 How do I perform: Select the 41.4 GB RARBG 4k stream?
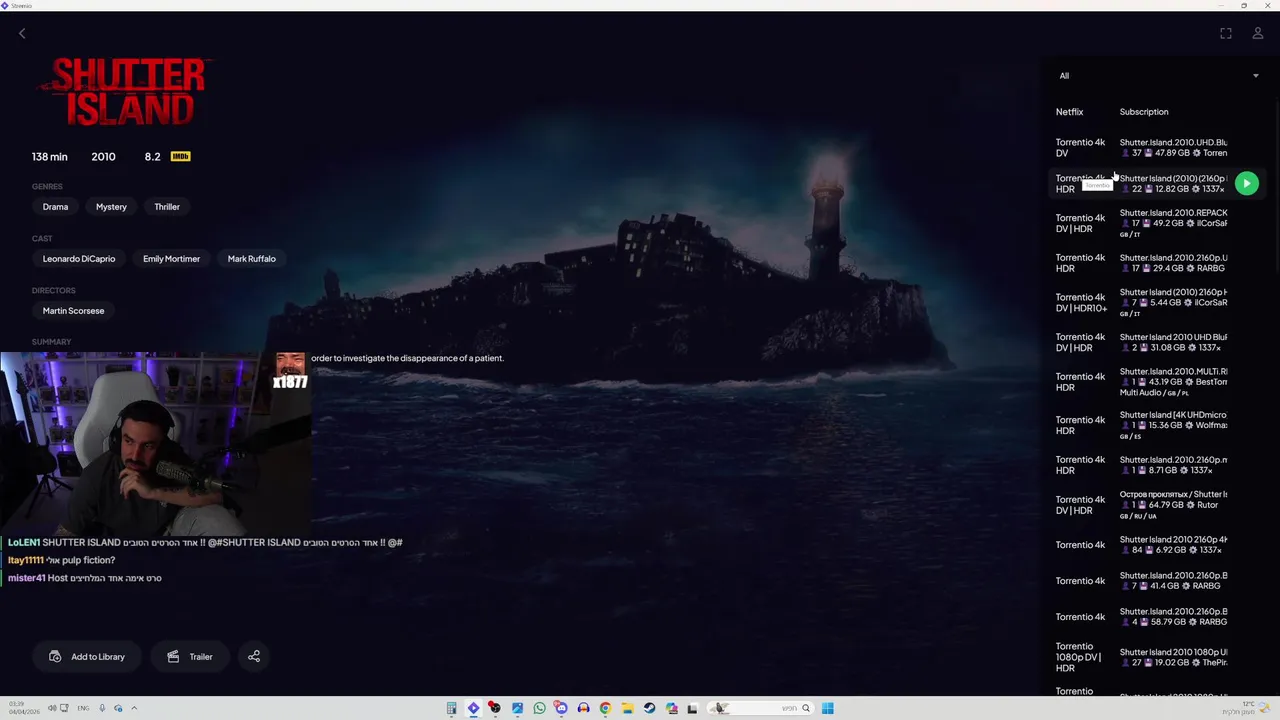pos(1158,581)
